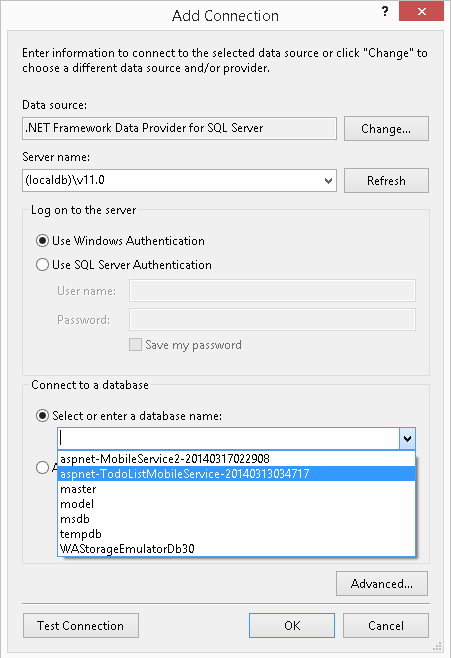451x658 pixels.
Task: Close the Add Connection dialog
Action: (421, 11)
